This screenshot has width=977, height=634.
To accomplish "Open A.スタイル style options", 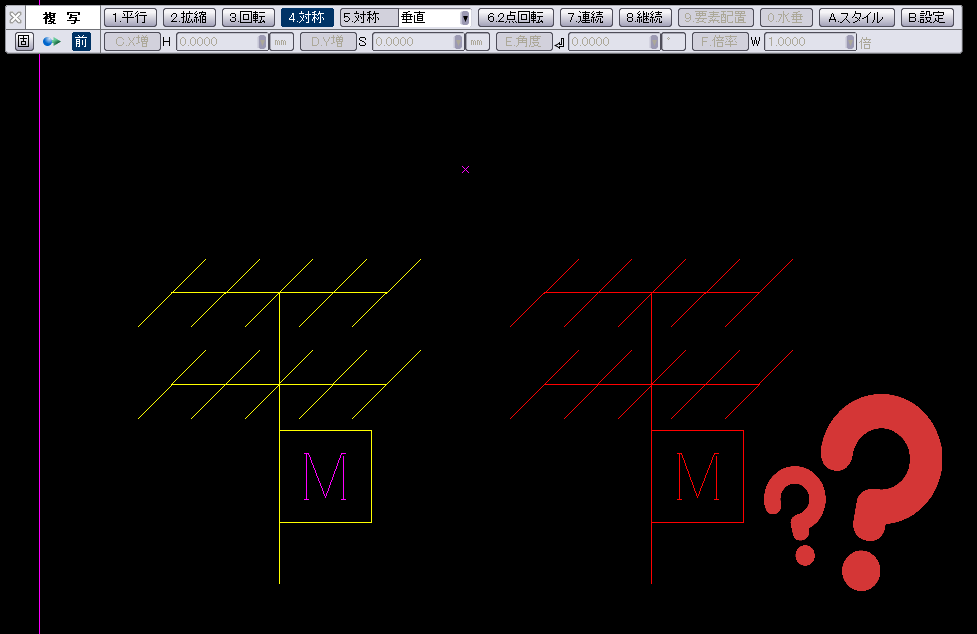I will (x=856, y=17).
